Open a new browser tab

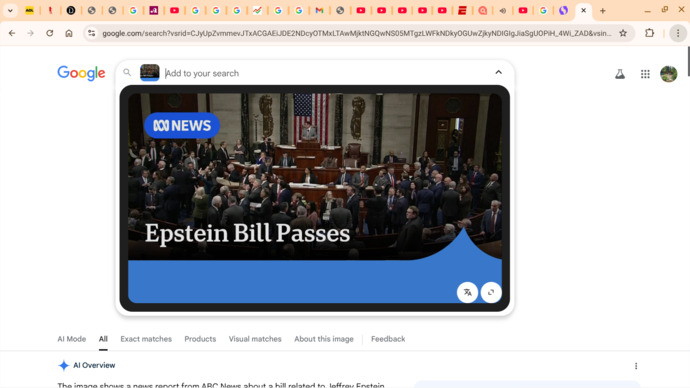603,11
